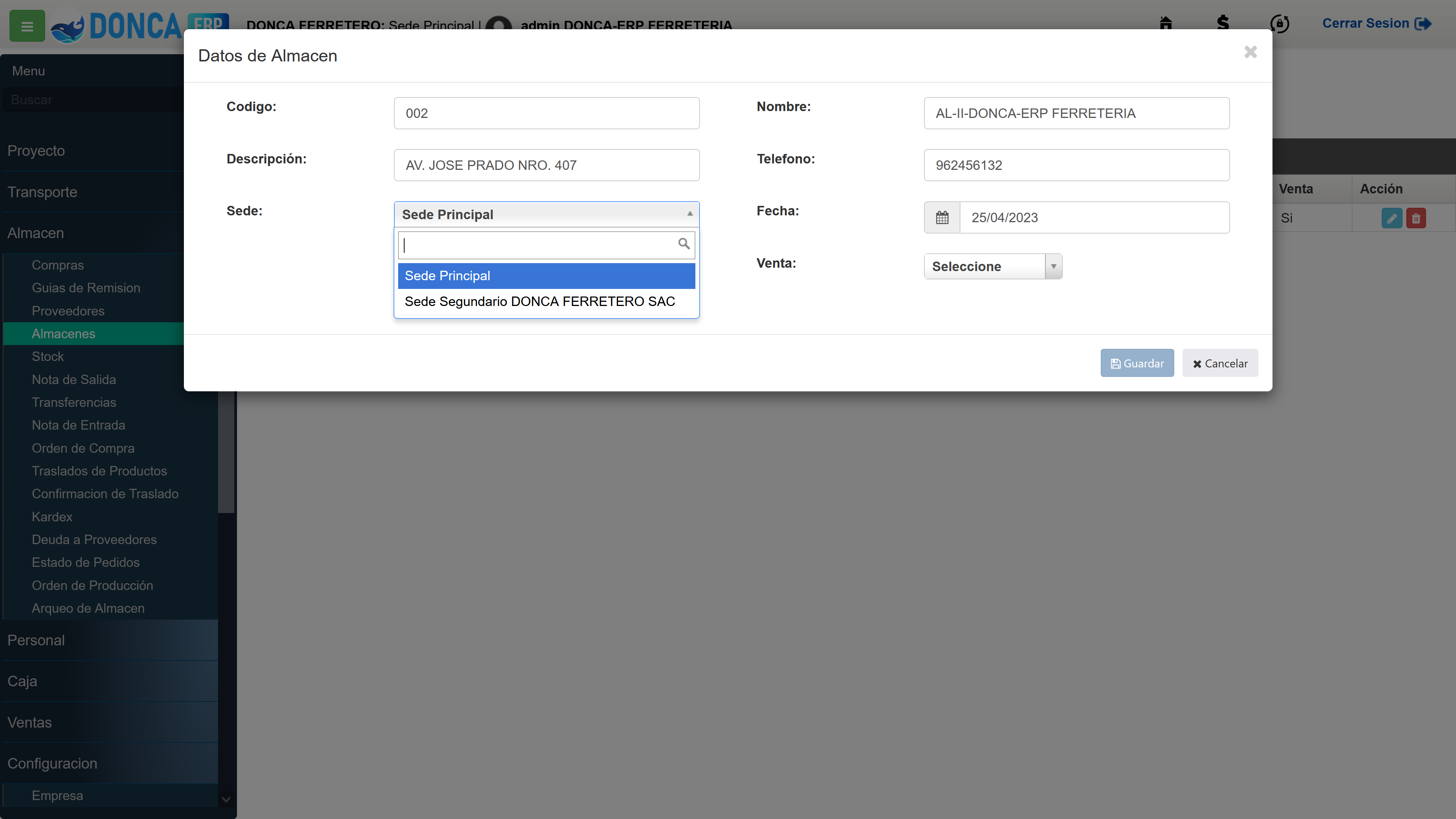This screenshot has height=819, width=1456.
Task: Click Cerrar Sesion logout link
Action: point(1377,23)
